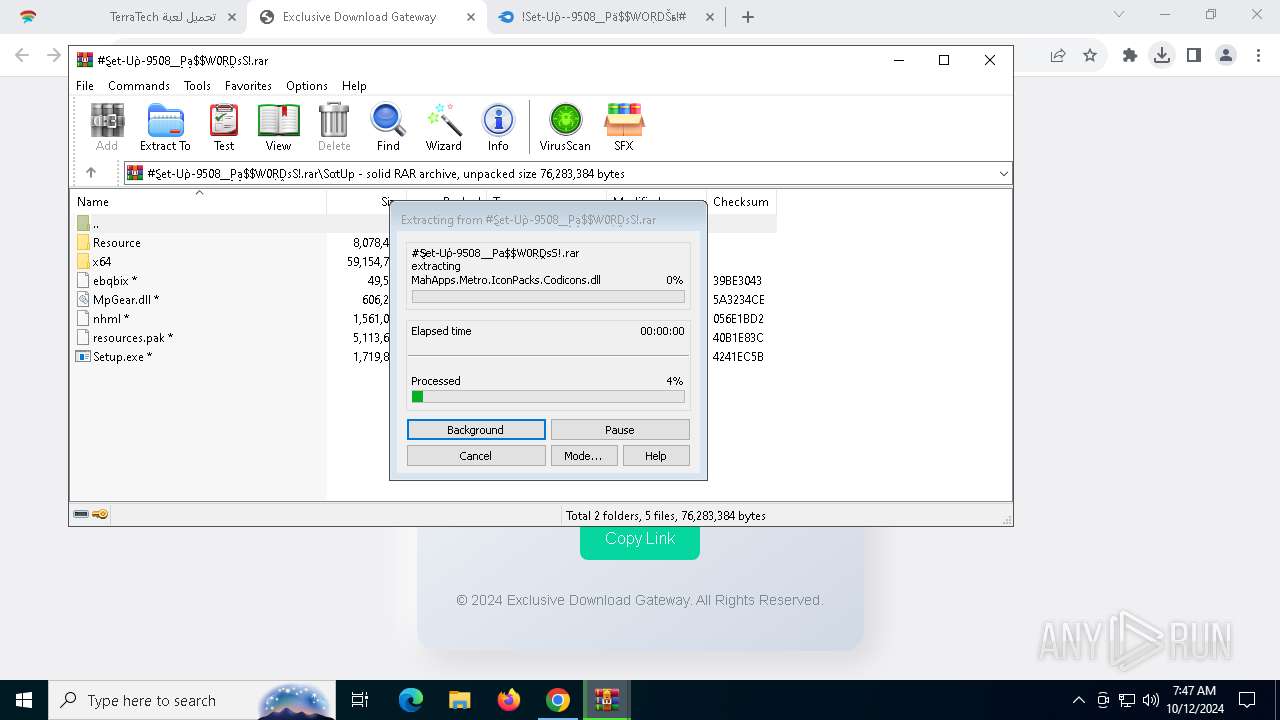
Task: Open the notifications center icon
Action: point(1247,700)
